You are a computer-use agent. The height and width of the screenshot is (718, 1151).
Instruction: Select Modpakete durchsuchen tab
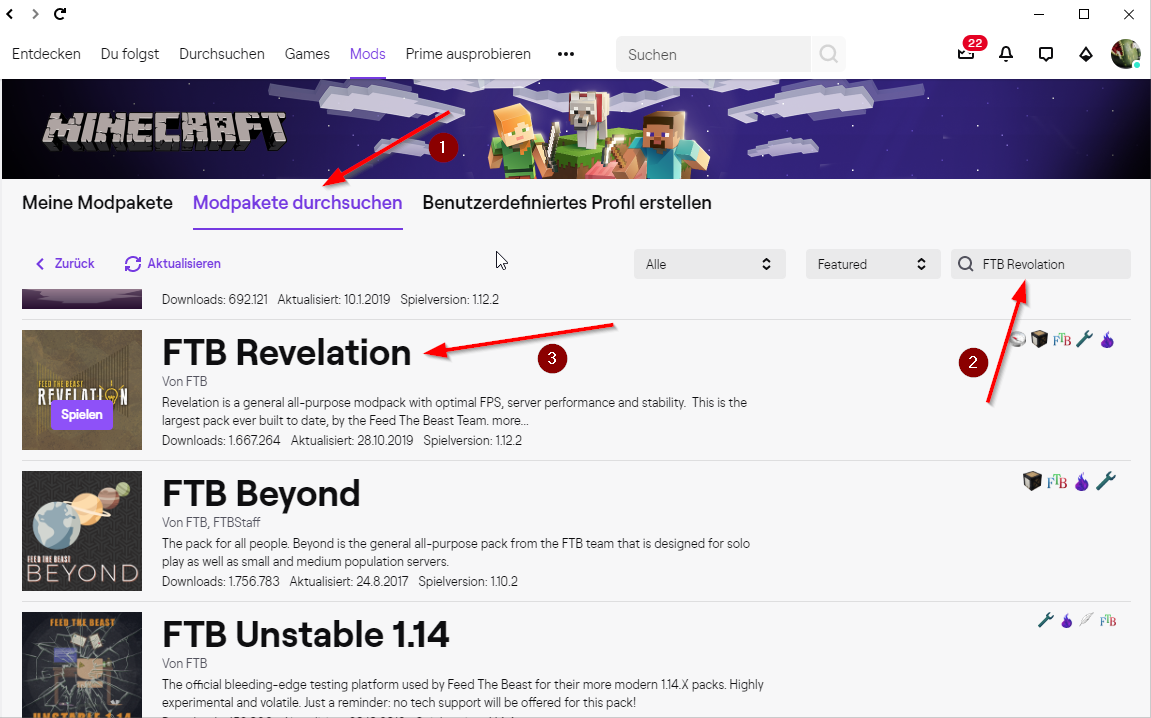click(297, 203)
